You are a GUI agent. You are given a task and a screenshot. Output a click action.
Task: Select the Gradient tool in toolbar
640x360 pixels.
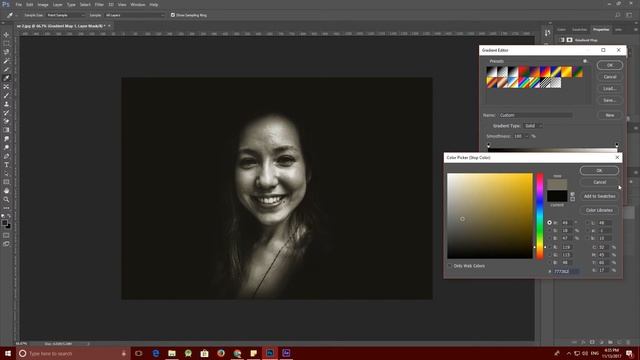click(6, 130)
